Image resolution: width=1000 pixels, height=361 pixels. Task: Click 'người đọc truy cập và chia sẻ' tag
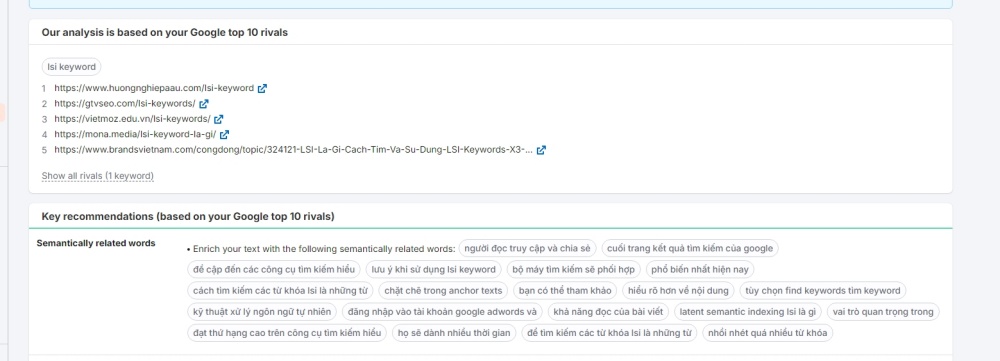click(527, 248)
